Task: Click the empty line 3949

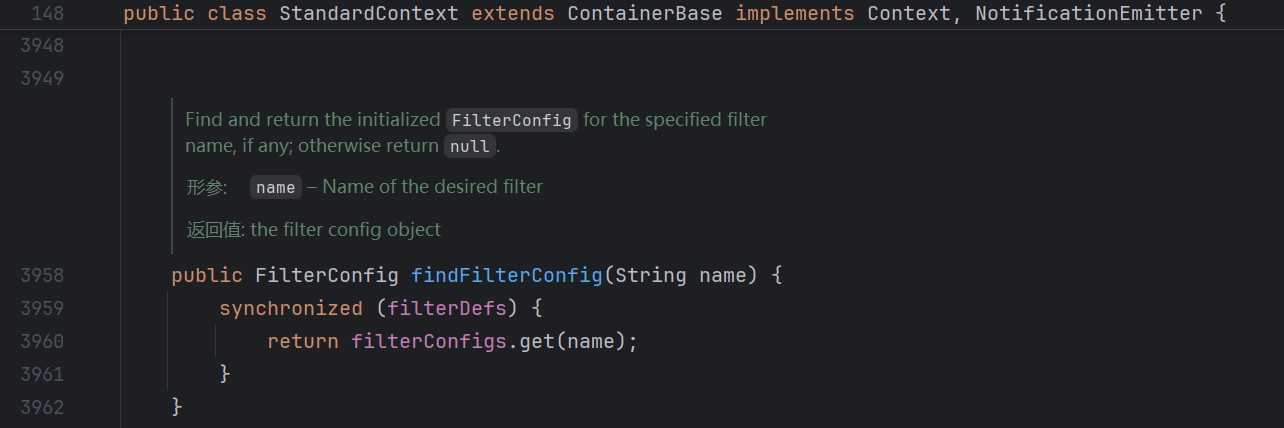Action: click(600, 78)
